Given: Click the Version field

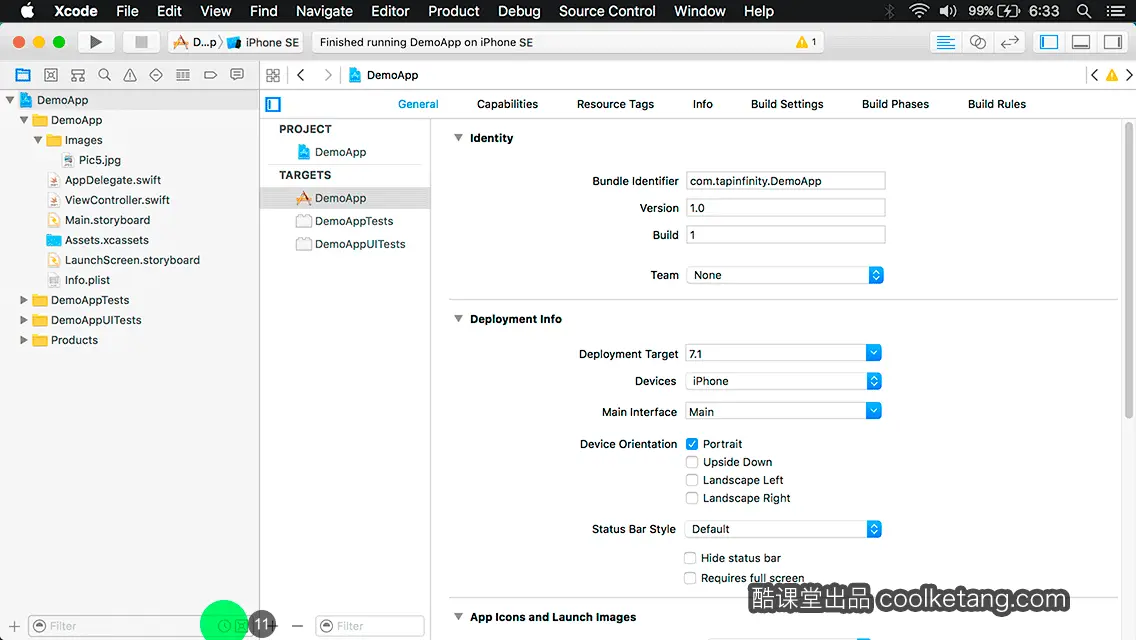Looking at the screenshot, I should point(785,208).
